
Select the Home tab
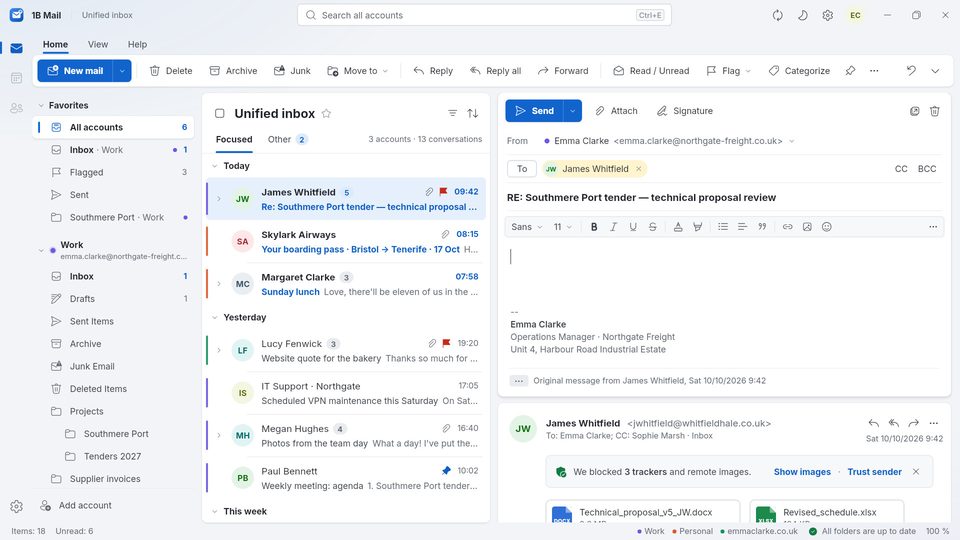[55, 44]
